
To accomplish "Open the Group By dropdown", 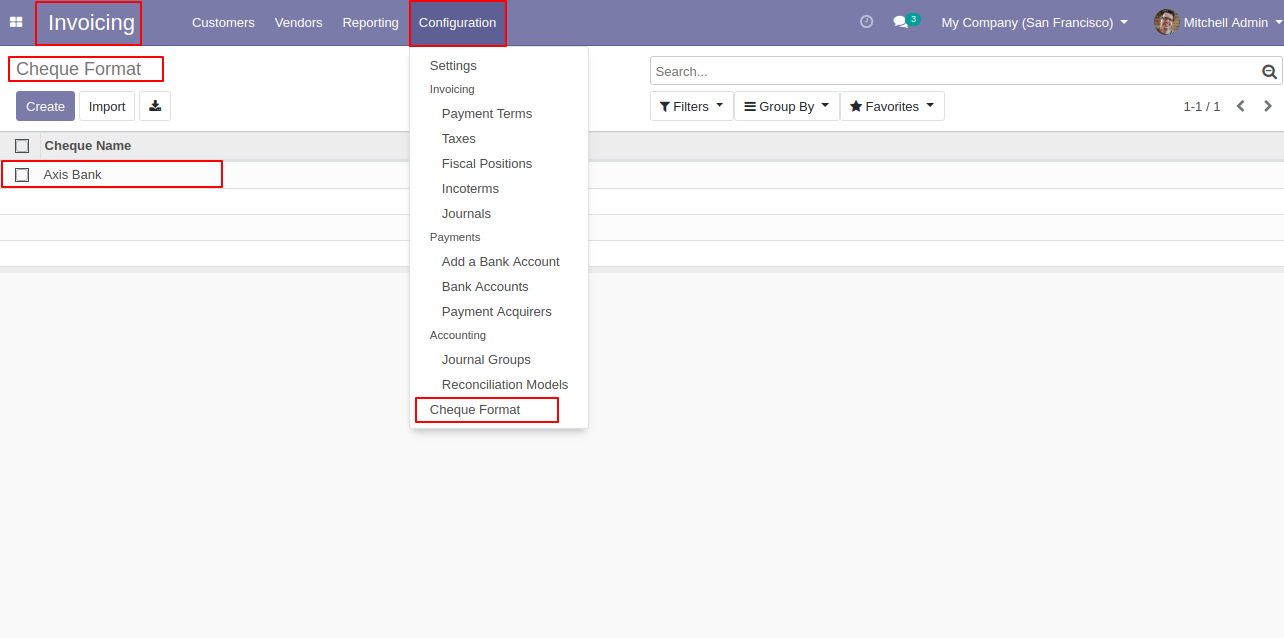I will click(x=787, y=106).
